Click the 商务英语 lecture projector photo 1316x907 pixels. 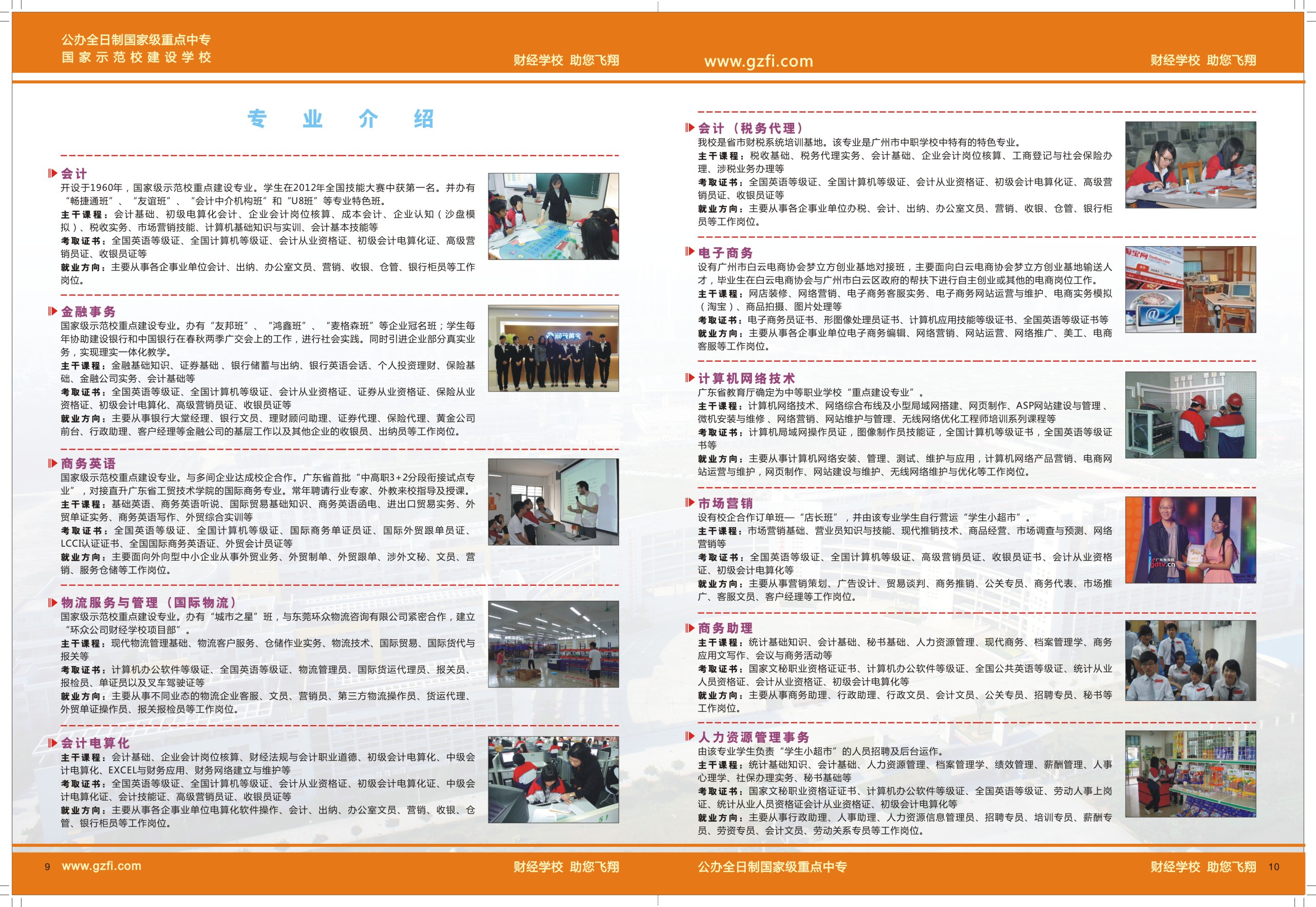pos(553,502)
